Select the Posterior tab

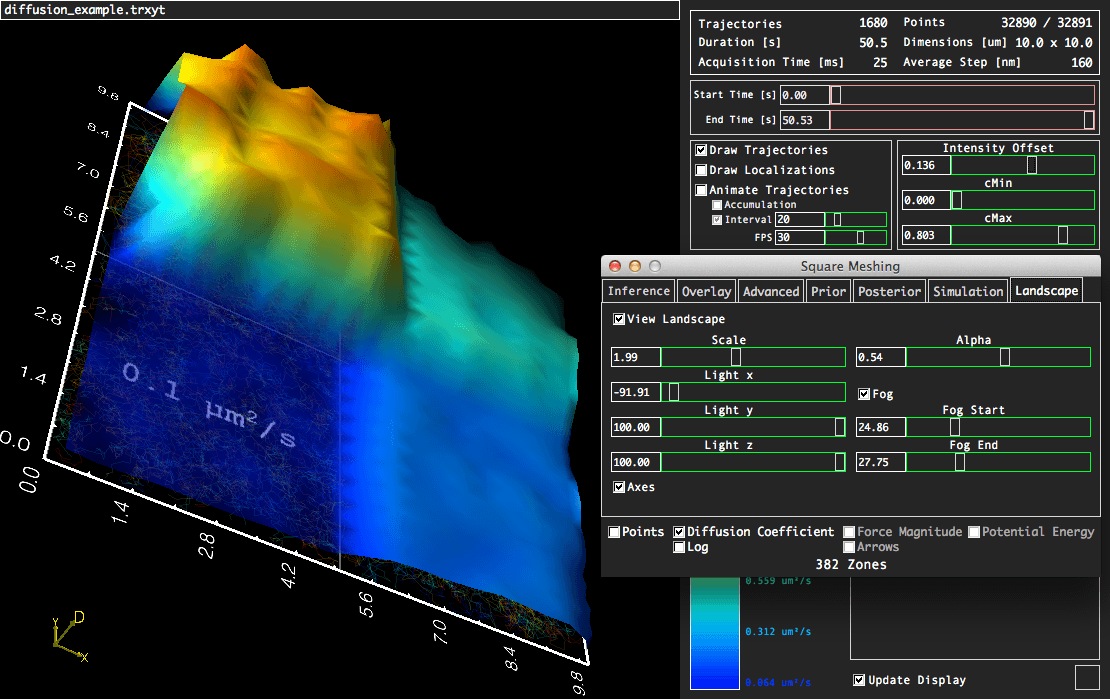click(889, 291)
